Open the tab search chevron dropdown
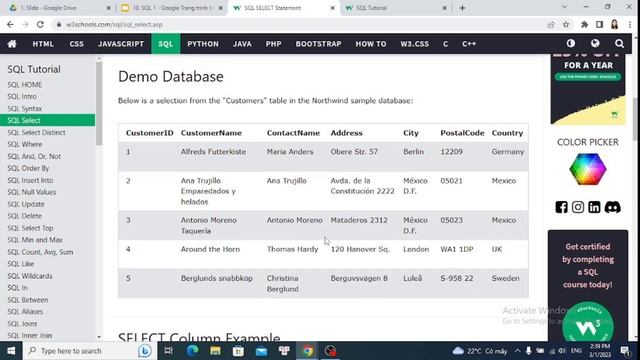 564,7
